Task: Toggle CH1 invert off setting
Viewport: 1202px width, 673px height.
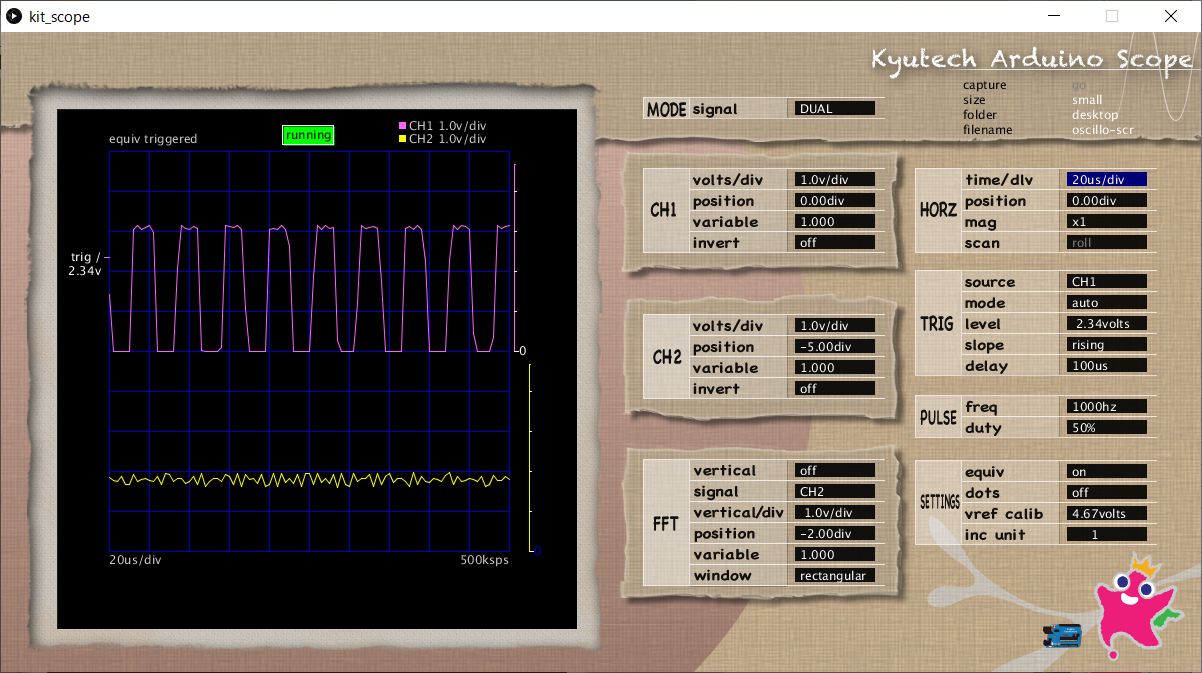Action: tap(835, 242)
